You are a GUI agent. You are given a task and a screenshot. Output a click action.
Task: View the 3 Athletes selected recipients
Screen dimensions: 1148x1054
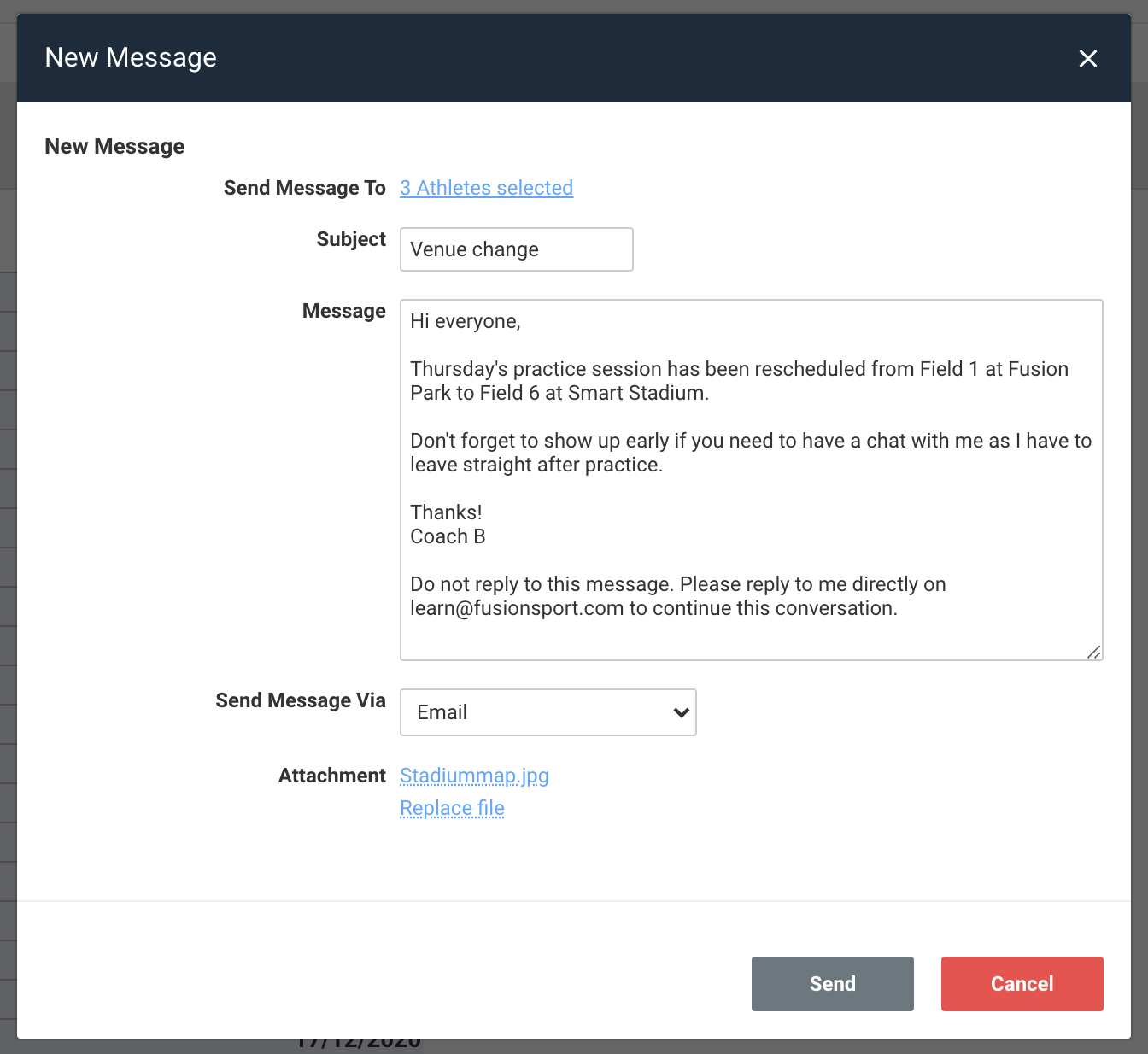(x=486, y=188)
